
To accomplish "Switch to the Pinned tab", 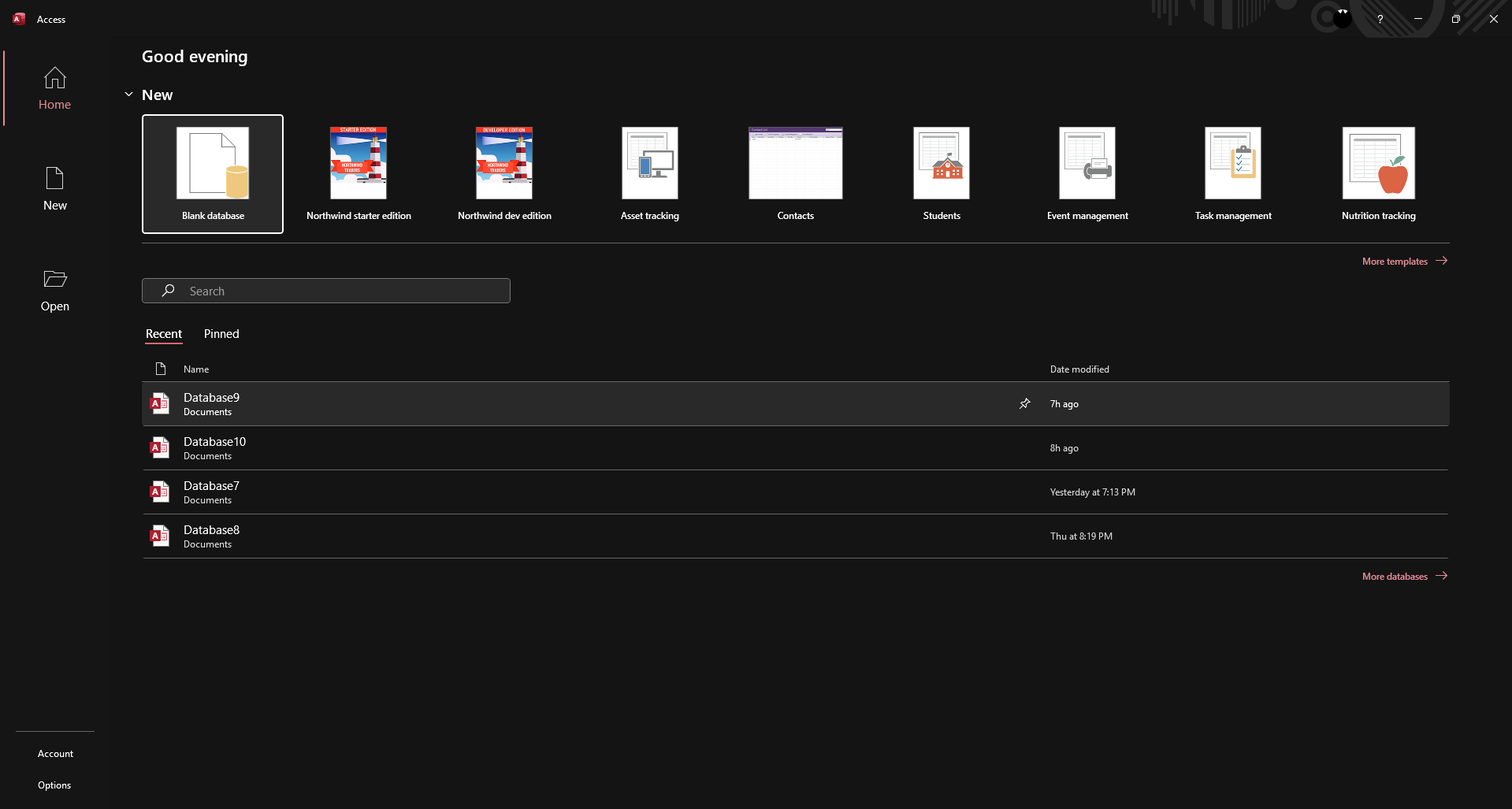I will point(221,334).
